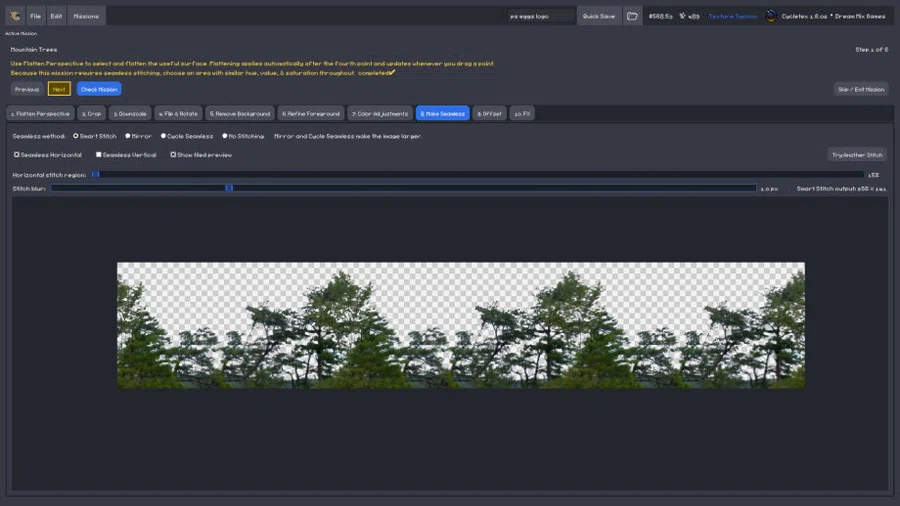
Task: Switch to the Flatten Perspective tab
Action: pos(40,114)
